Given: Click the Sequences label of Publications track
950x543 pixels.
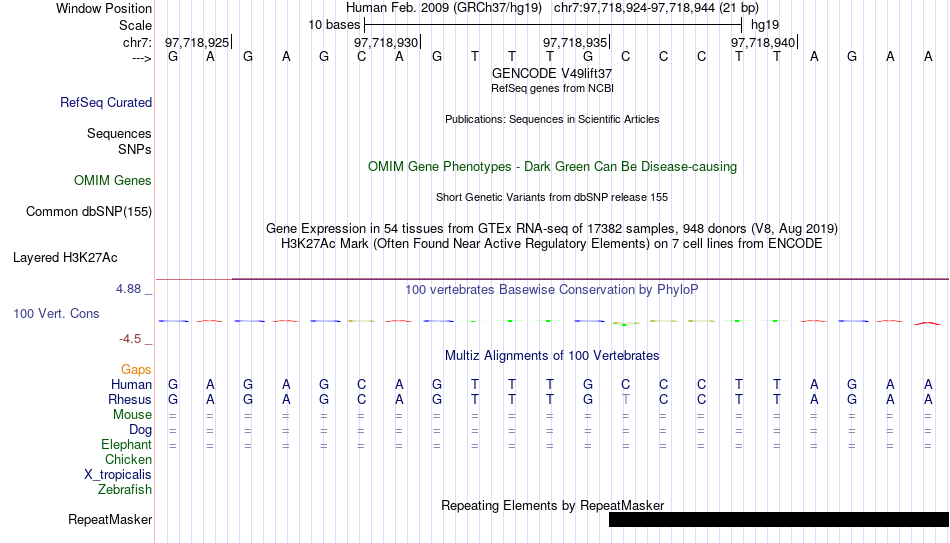Looking at the screenshot, I should 119,133.
